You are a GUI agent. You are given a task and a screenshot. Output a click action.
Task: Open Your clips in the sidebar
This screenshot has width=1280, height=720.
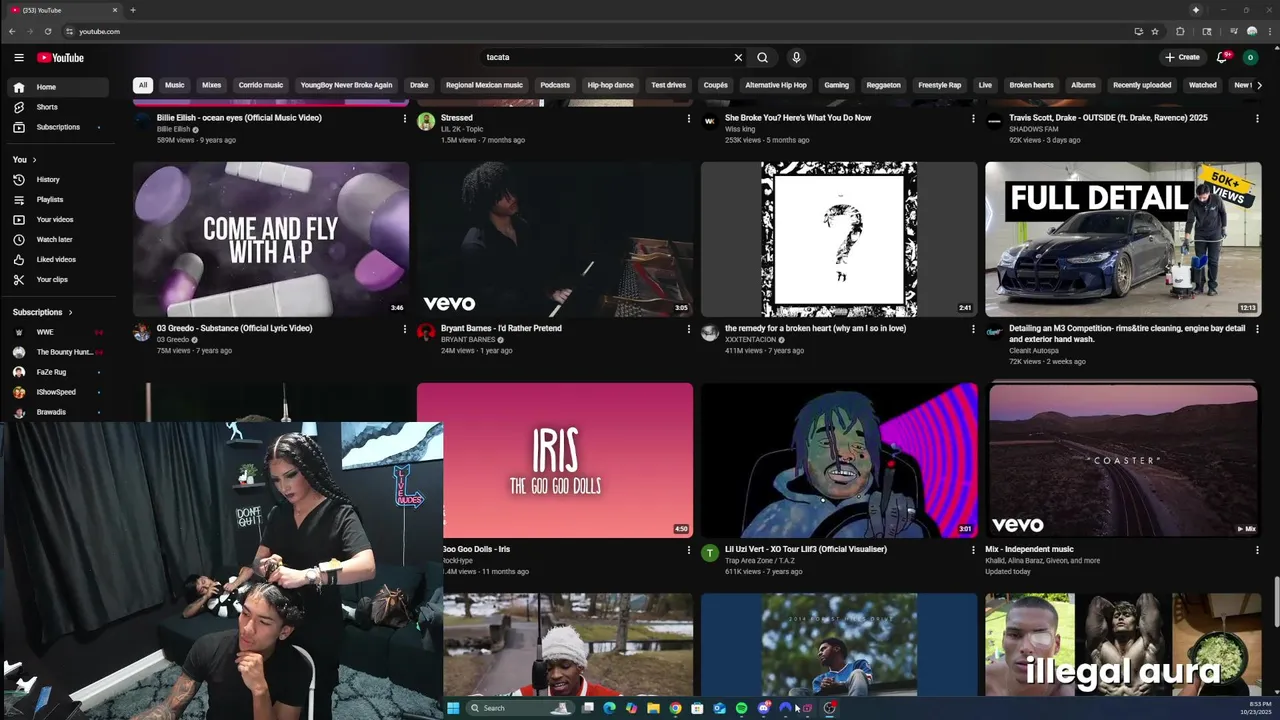coord(60,279)
